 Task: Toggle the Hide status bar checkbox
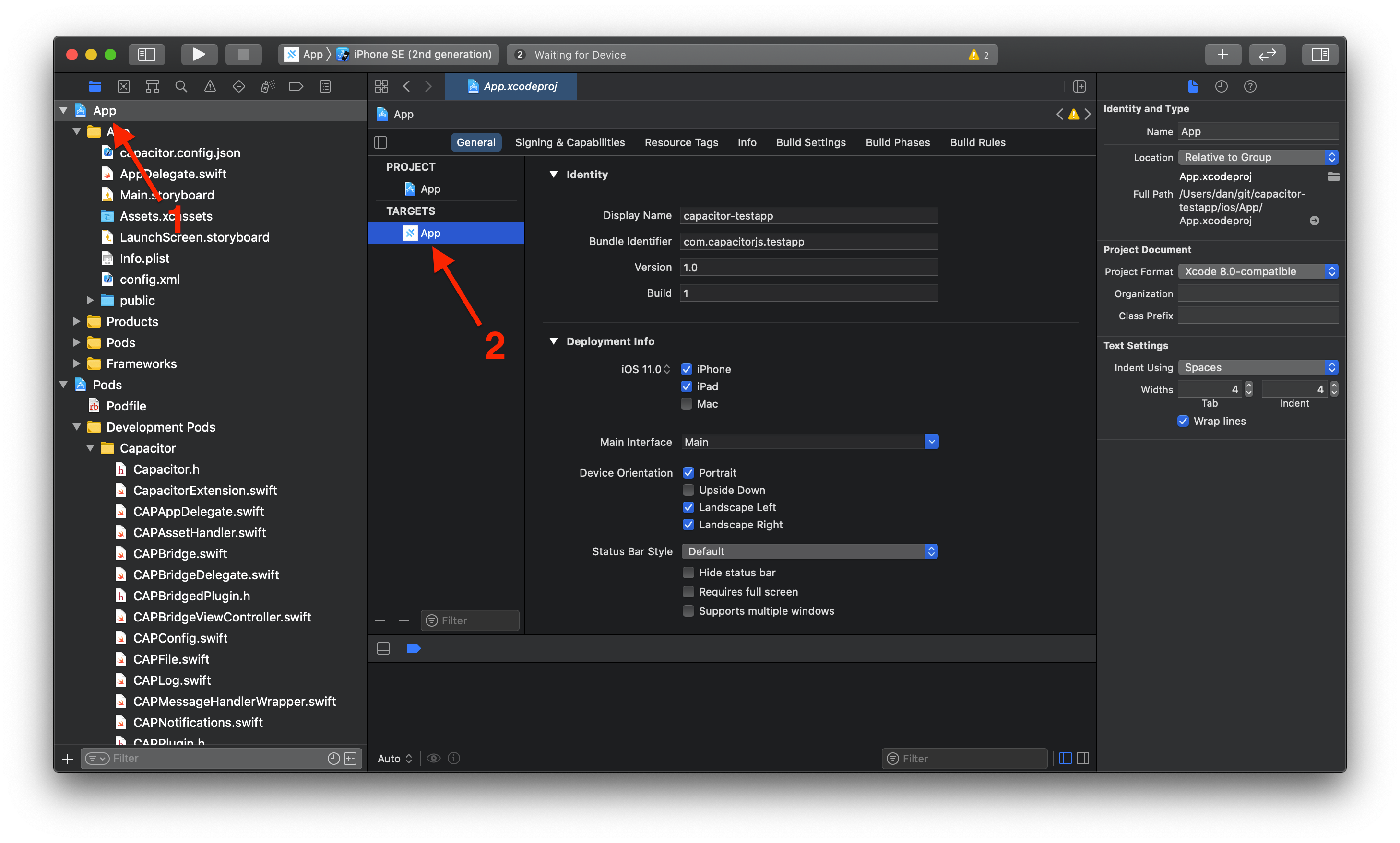[x=688, y=573]
